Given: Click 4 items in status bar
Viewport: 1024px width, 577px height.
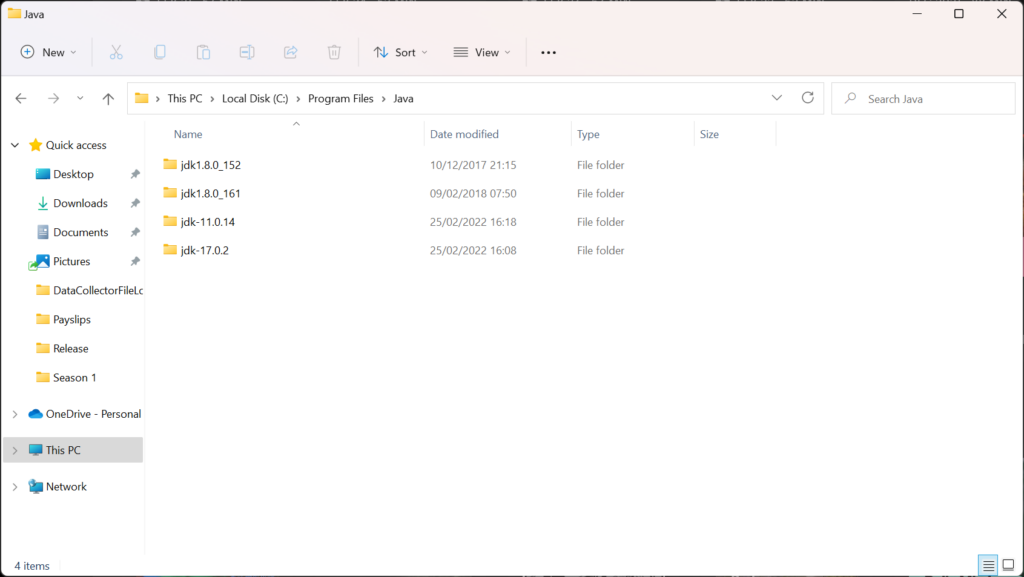Looking at the screenshot, I should coord(32,566).
